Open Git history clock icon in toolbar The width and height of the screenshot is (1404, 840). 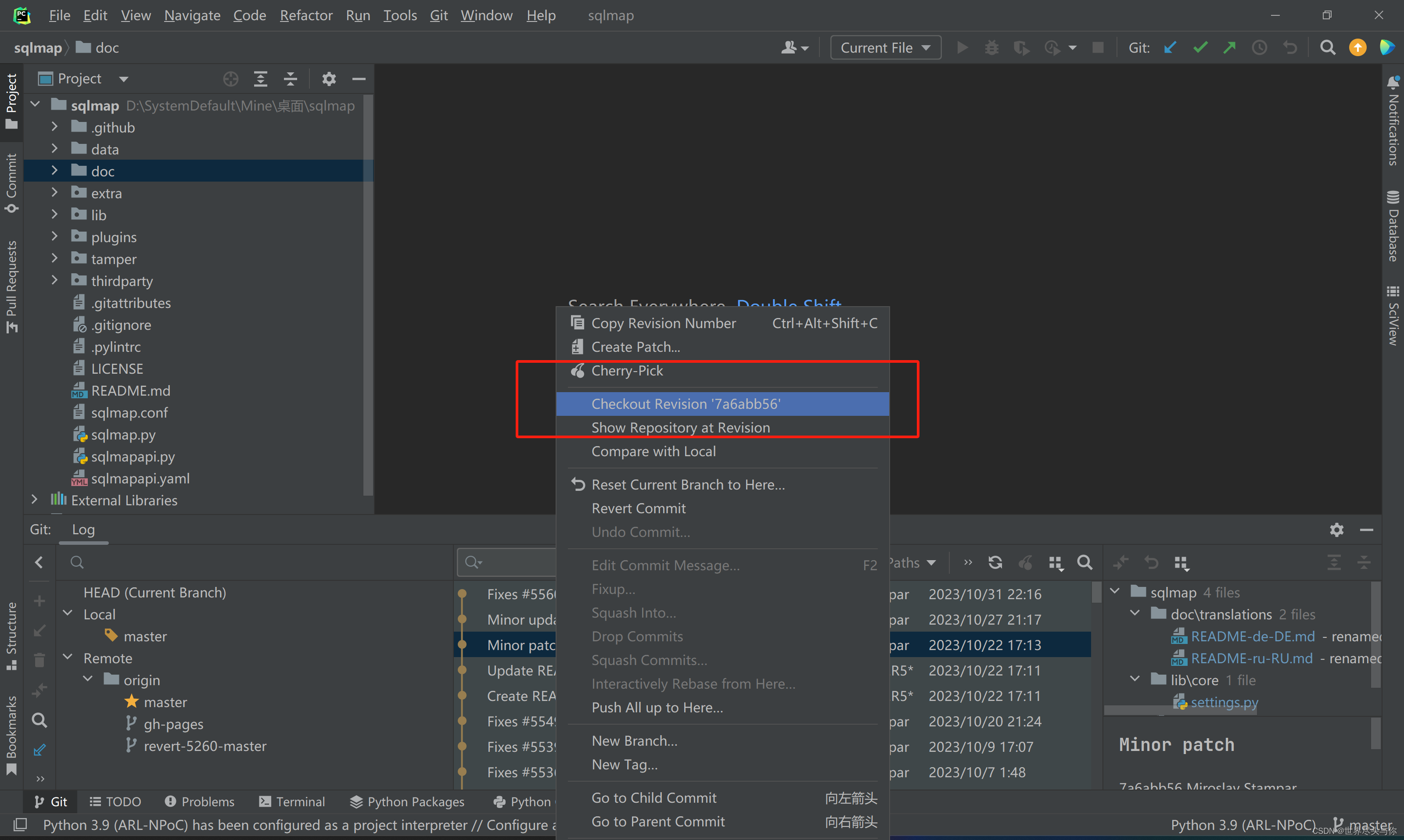click(1259, 47)
